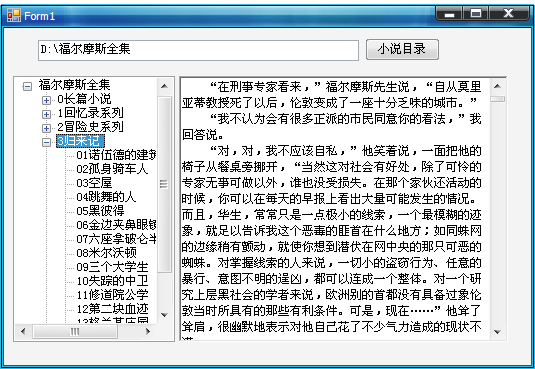
Task: Click the Form1 window icon
Action: point(14,16)
